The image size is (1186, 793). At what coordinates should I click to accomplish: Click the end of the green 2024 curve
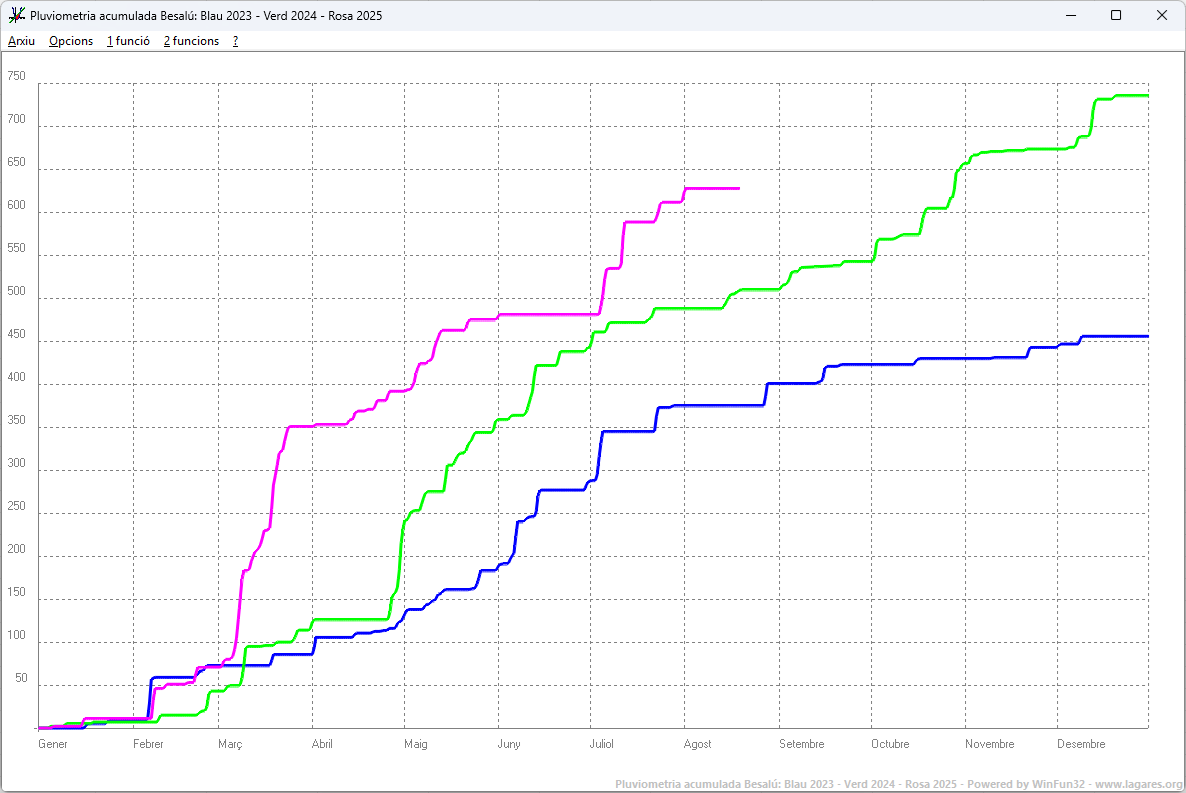tap(1147, 95)
